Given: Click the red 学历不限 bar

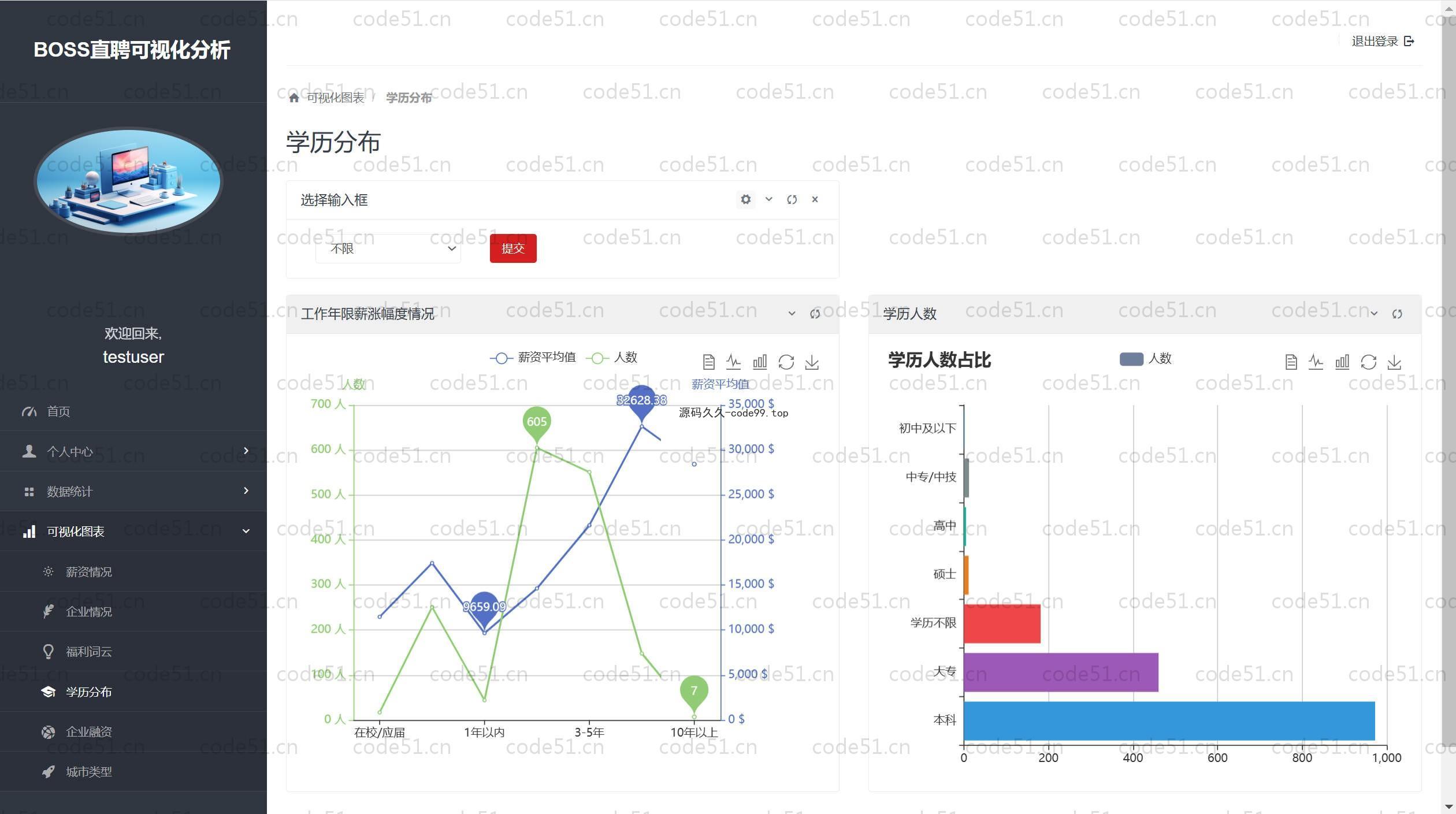Looking at the screenshot, I should (1002, 623).
